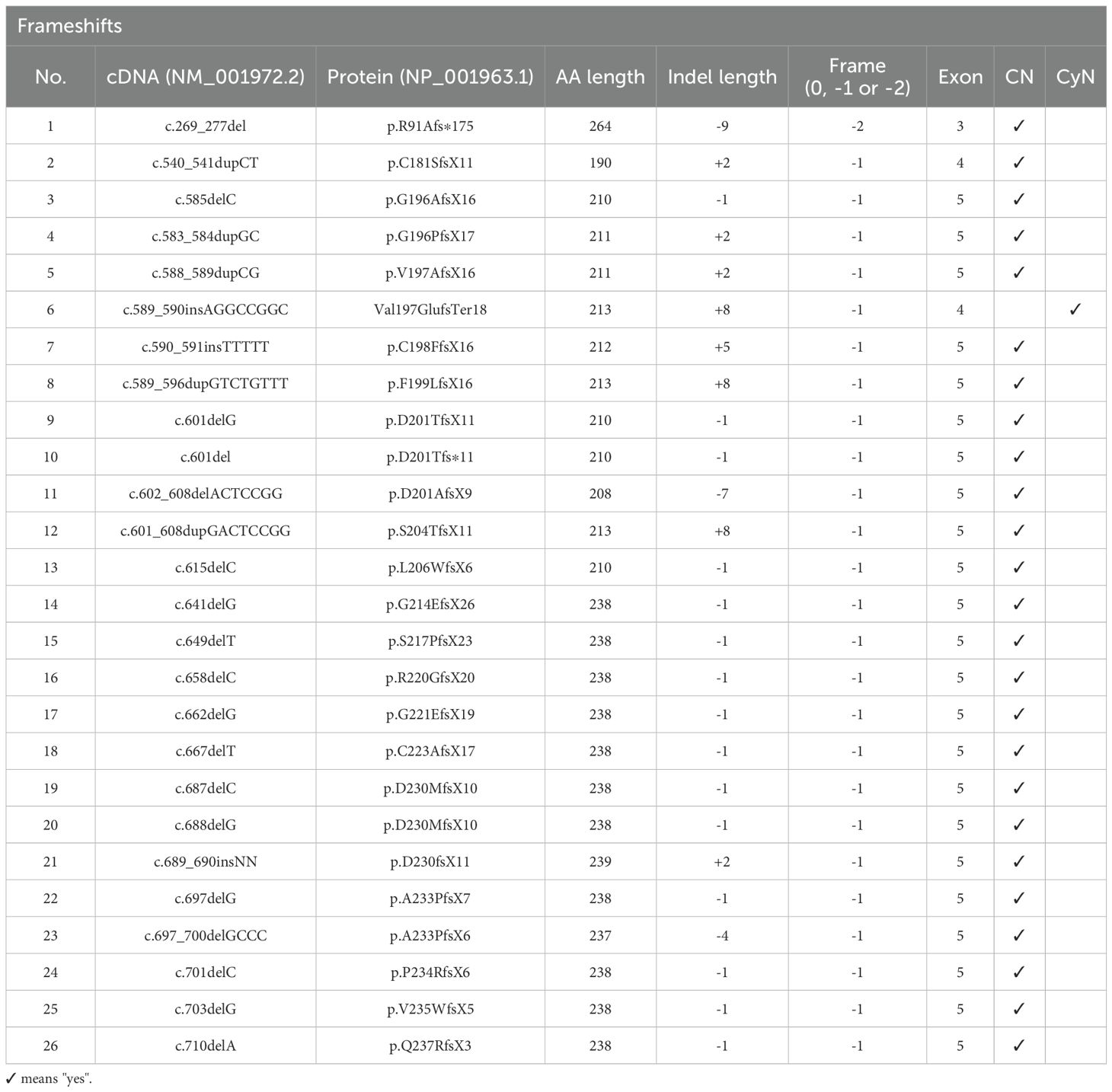Viewport: 1112px width, 1092px height.
Task: Click the CN checkmark in the c.688delG row
Action: coord(1019,825)
